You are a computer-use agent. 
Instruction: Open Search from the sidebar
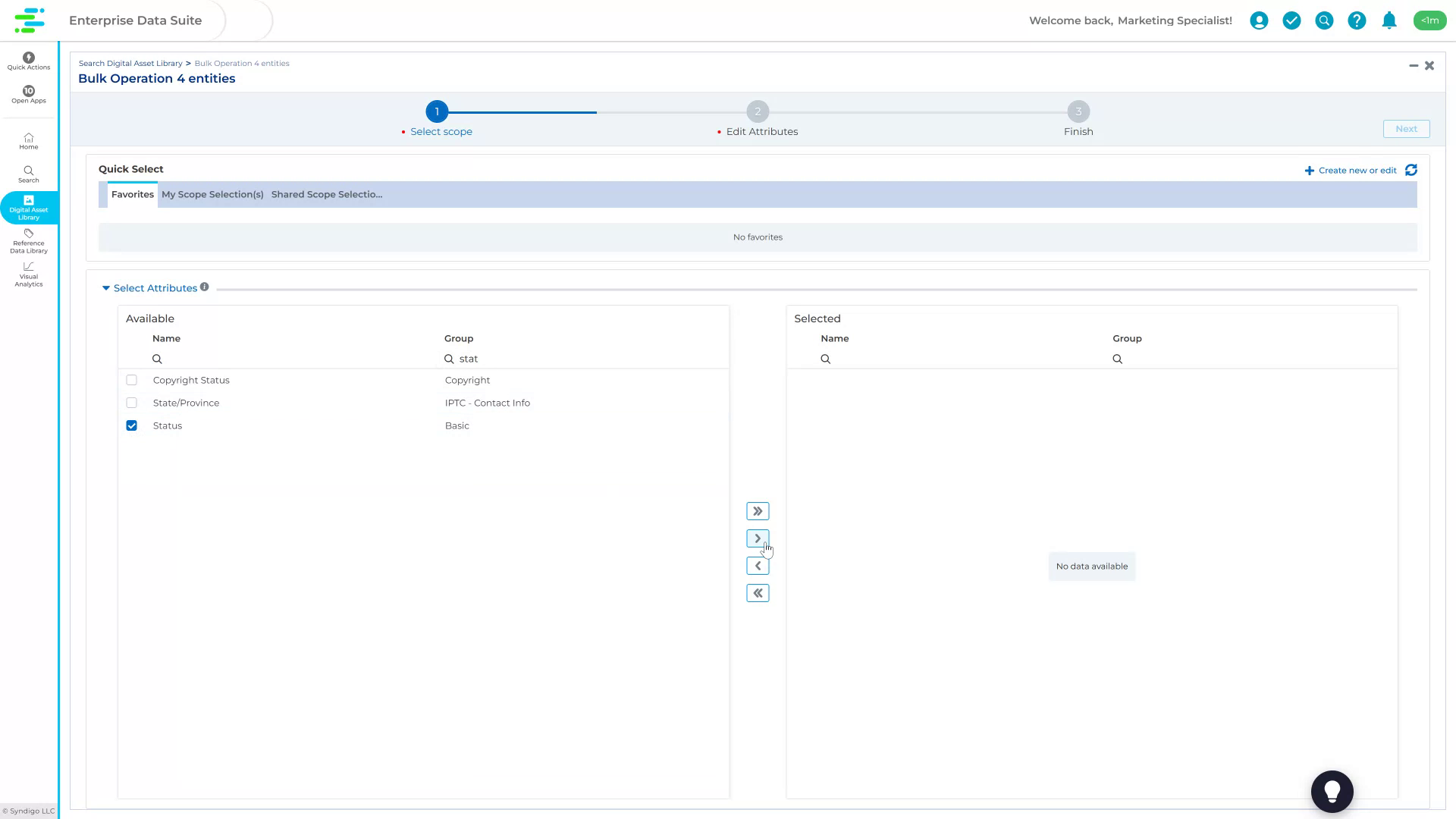28,174
